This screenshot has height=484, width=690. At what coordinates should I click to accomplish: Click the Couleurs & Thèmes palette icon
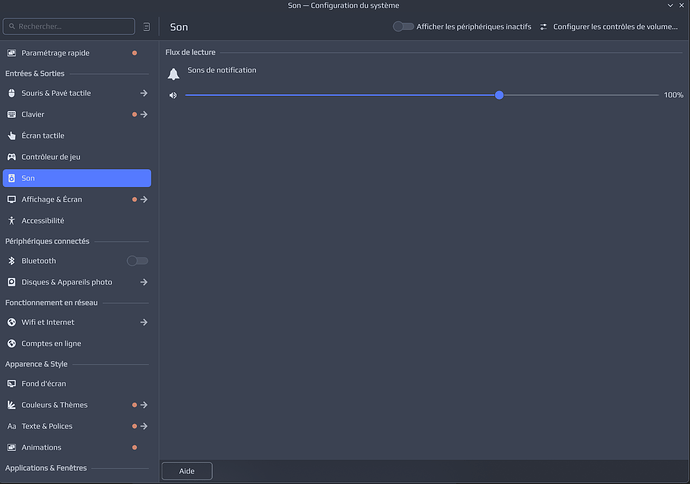coord(12,405)
